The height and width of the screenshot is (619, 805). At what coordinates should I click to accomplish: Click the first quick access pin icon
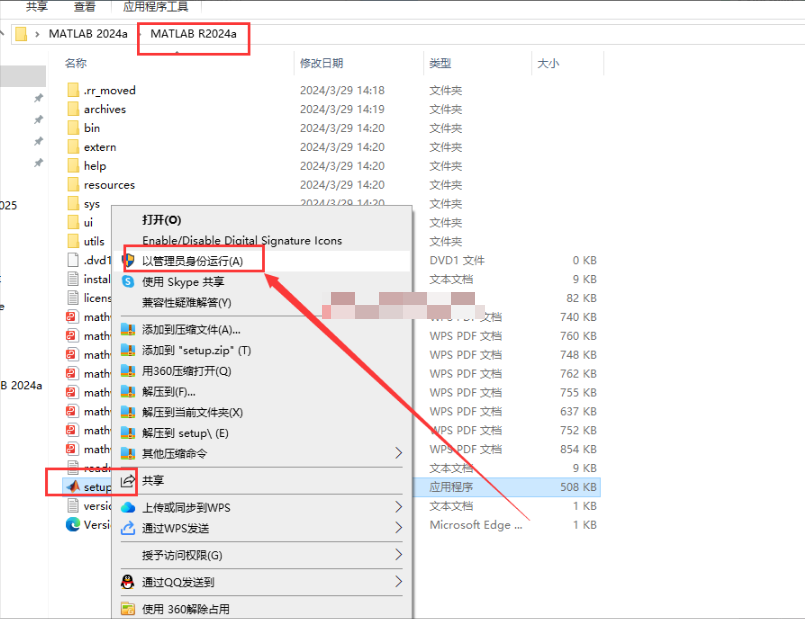[x=39, y=98]
